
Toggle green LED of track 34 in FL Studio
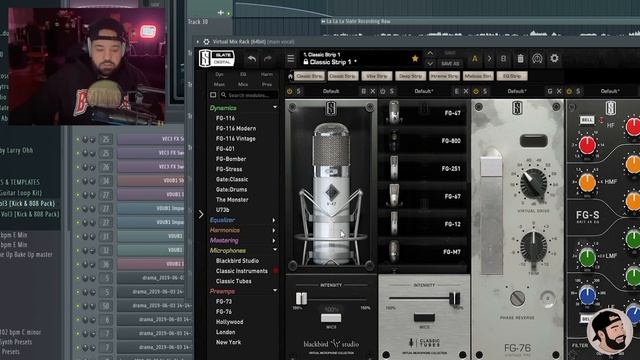(78, 180)
